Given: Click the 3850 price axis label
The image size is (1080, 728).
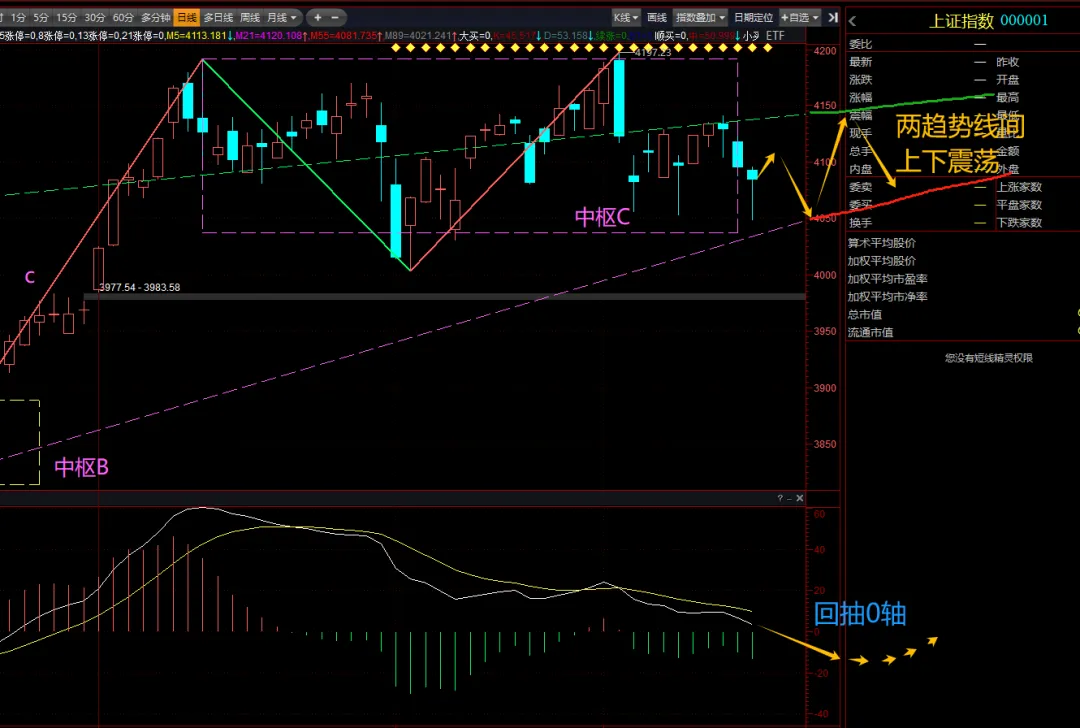Looking at the screenshot, I should pyautogui.click(x=825, y=444).
